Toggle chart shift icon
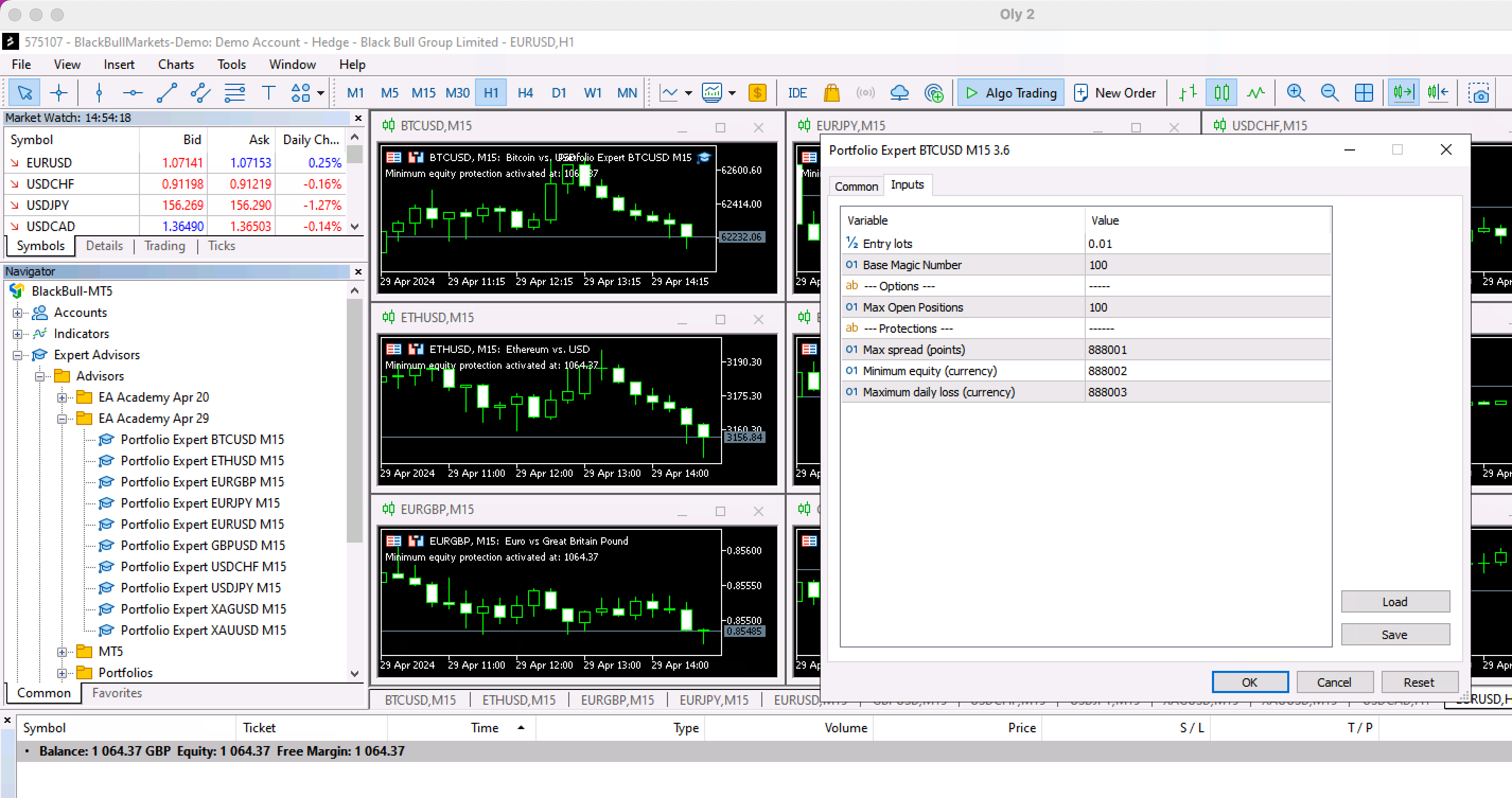 (1437, 93)
